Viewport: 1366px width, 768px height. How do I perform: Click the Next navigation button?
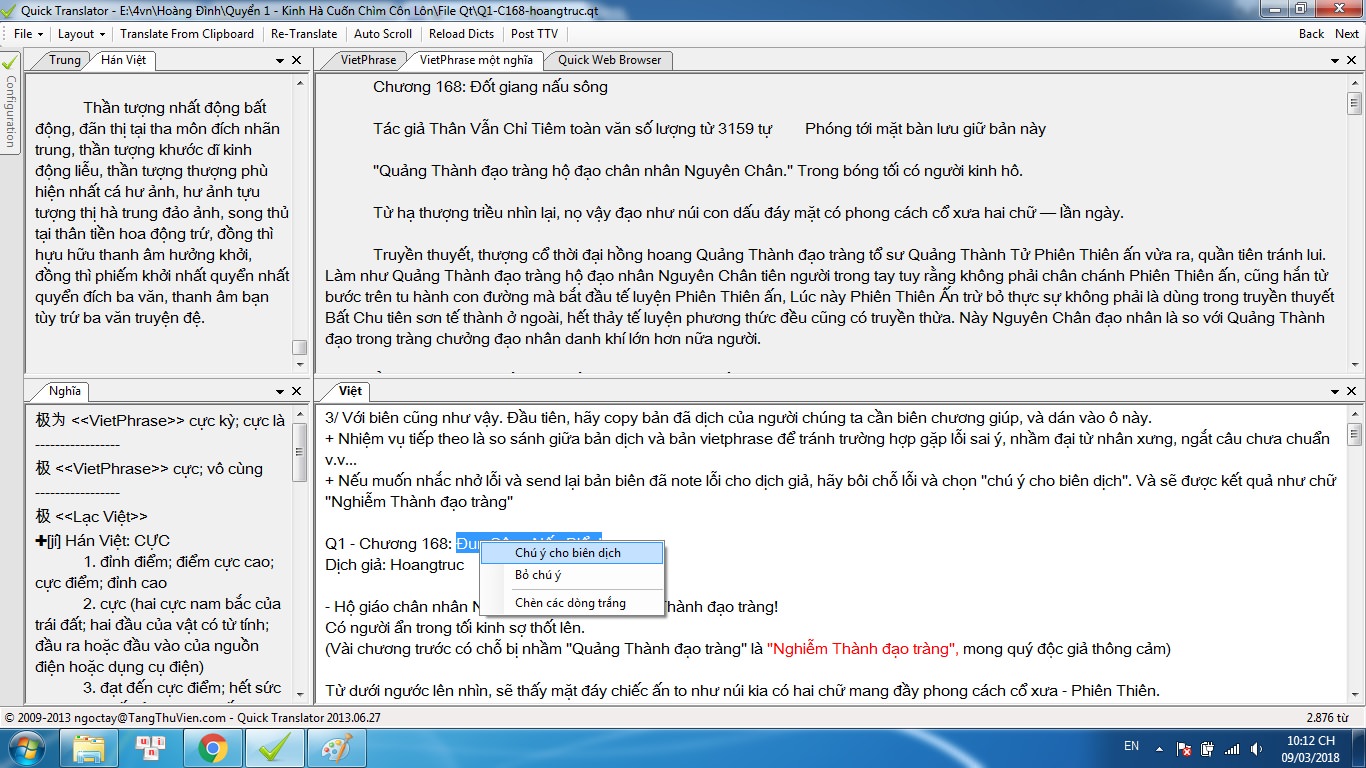pos(1347,34)
